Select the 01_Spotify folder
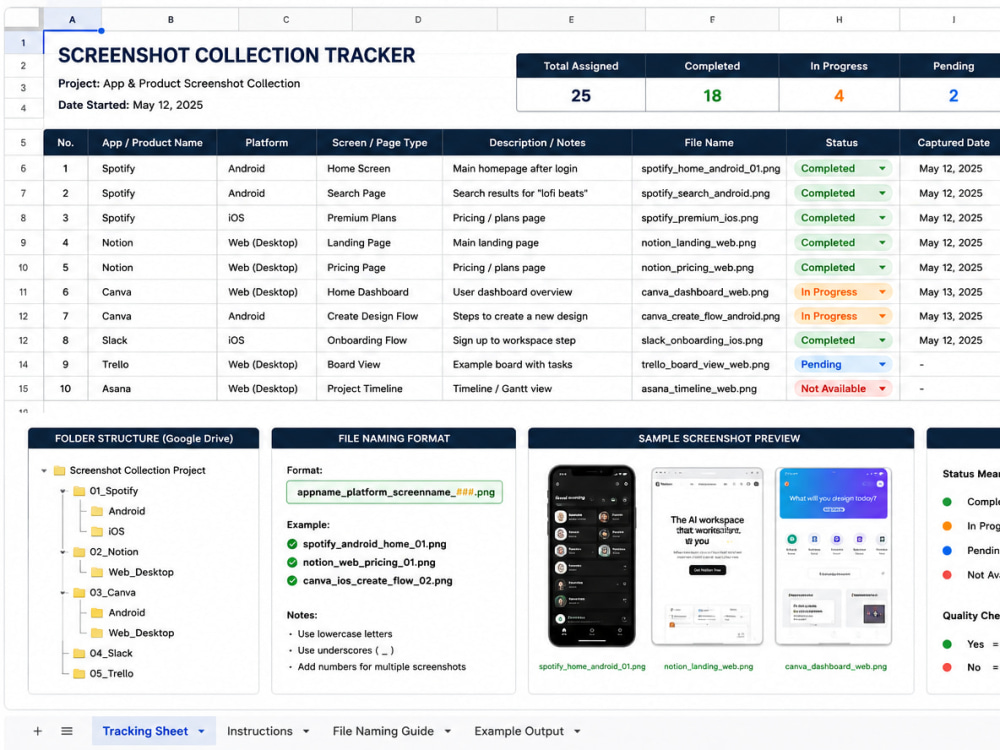The height and width of the screenshot is (750, 1000). click(x=106, y=490)
